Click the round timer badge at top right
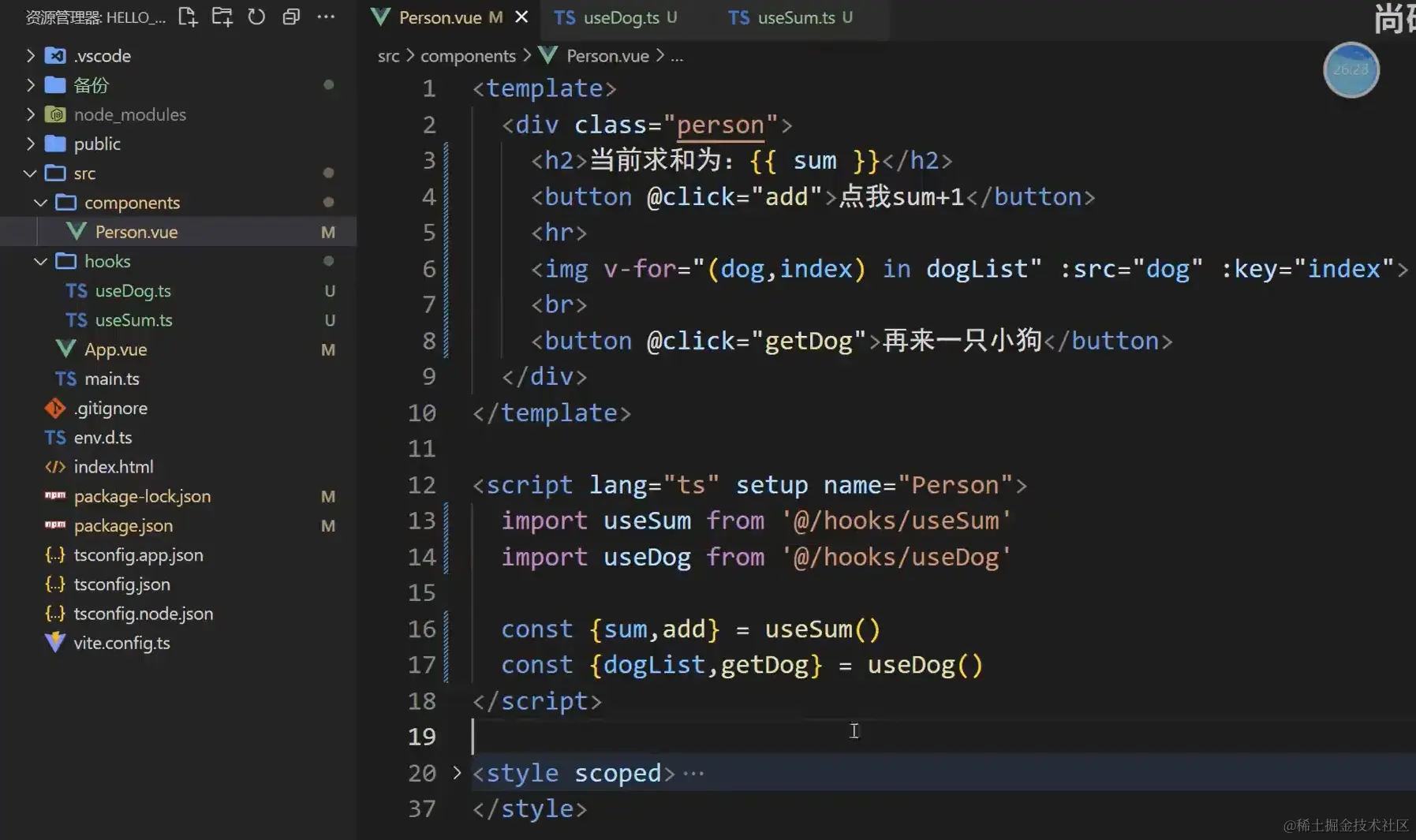Image resolution: width=1416 pixels, height=840 pixels. pos(1351,70)
